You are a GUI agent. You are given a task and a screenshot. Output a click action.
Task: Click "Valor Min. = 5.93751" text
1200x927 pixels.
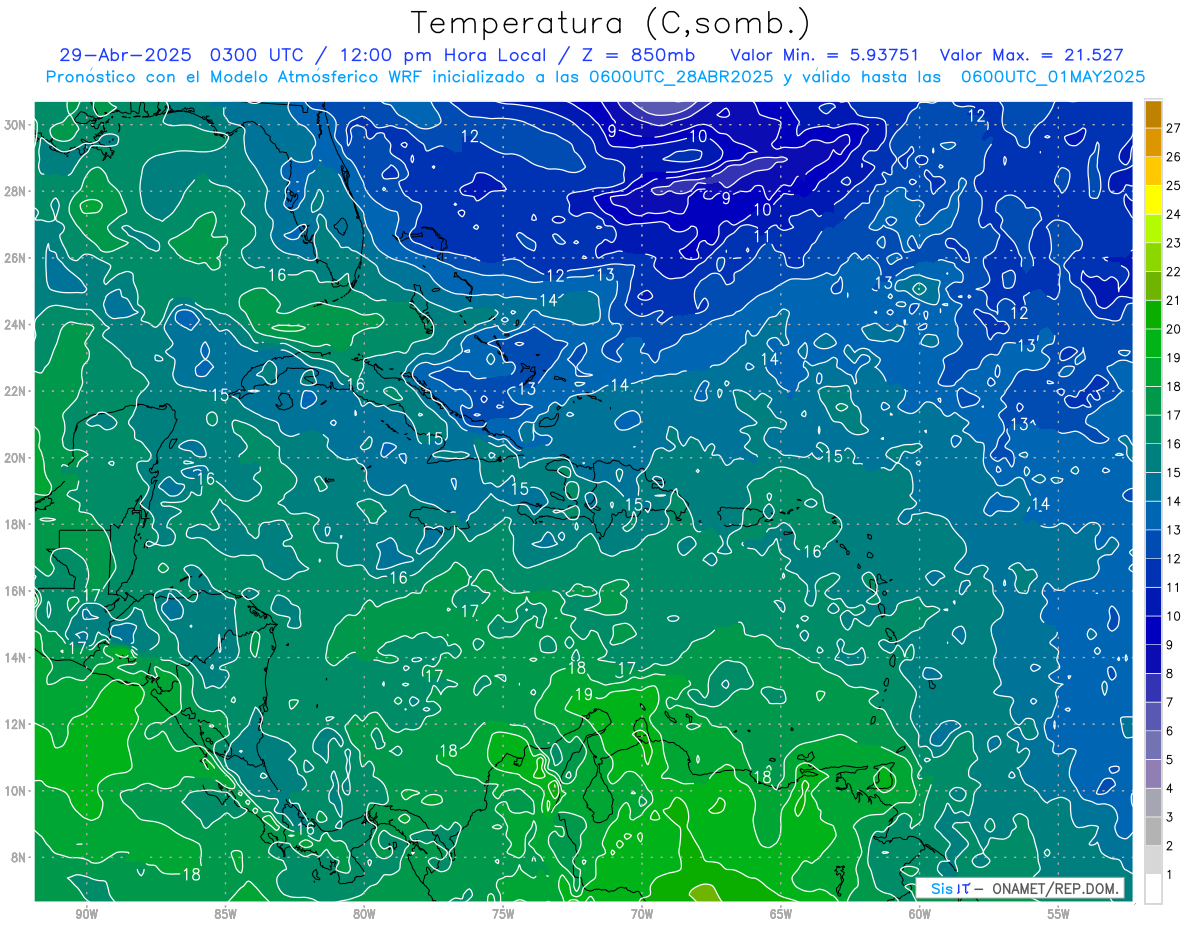(824, 55)
